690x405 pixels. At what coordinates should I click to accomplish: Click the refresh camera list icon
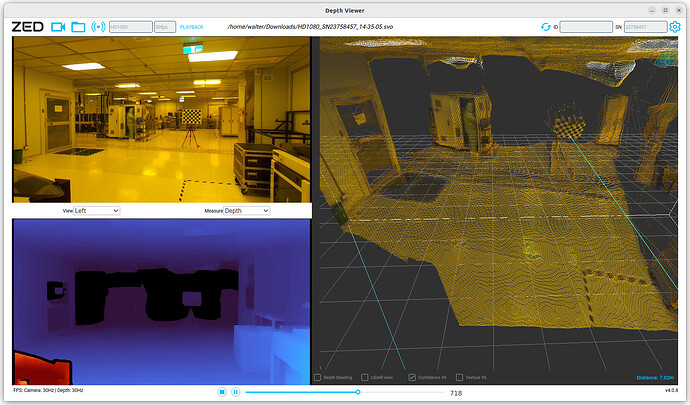[545, 27]
